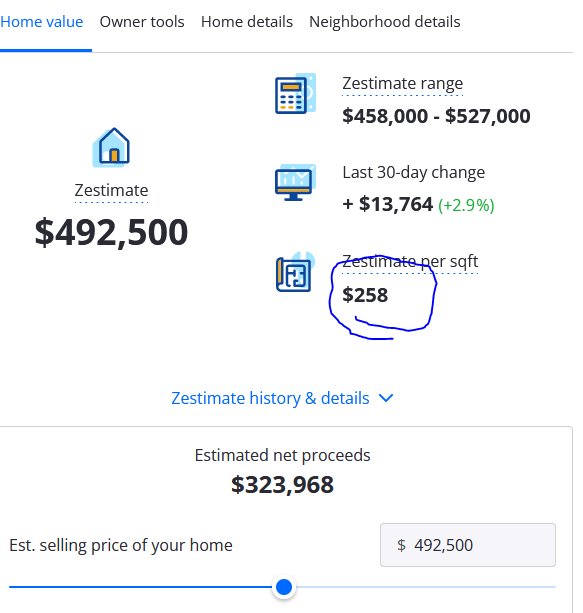583x613 pixels.
Task: Select the Neighborhood details tab
Action: click(385, 22)
